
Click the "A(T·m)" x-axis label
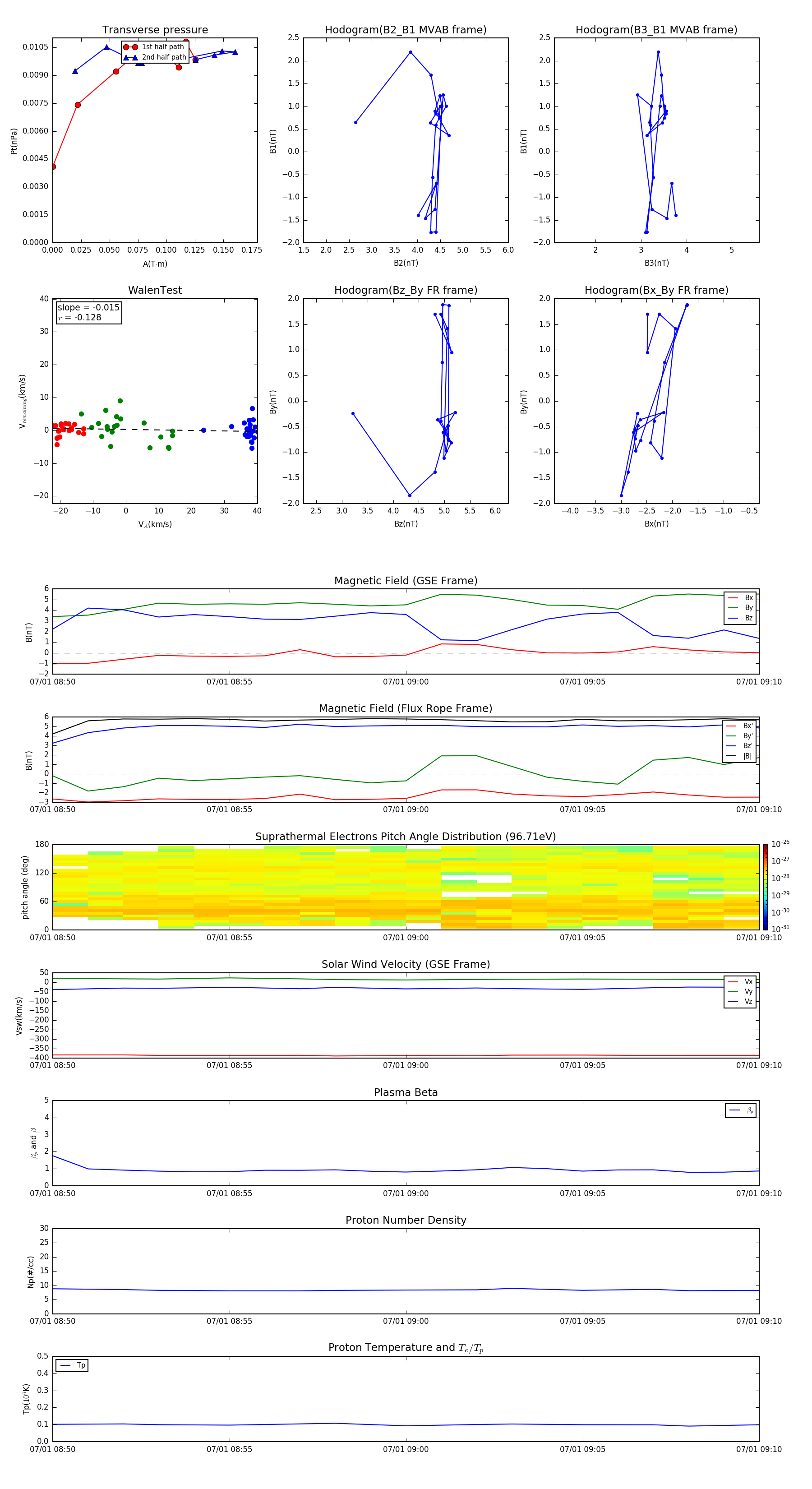pyautogui.click(x=155, y=264)
